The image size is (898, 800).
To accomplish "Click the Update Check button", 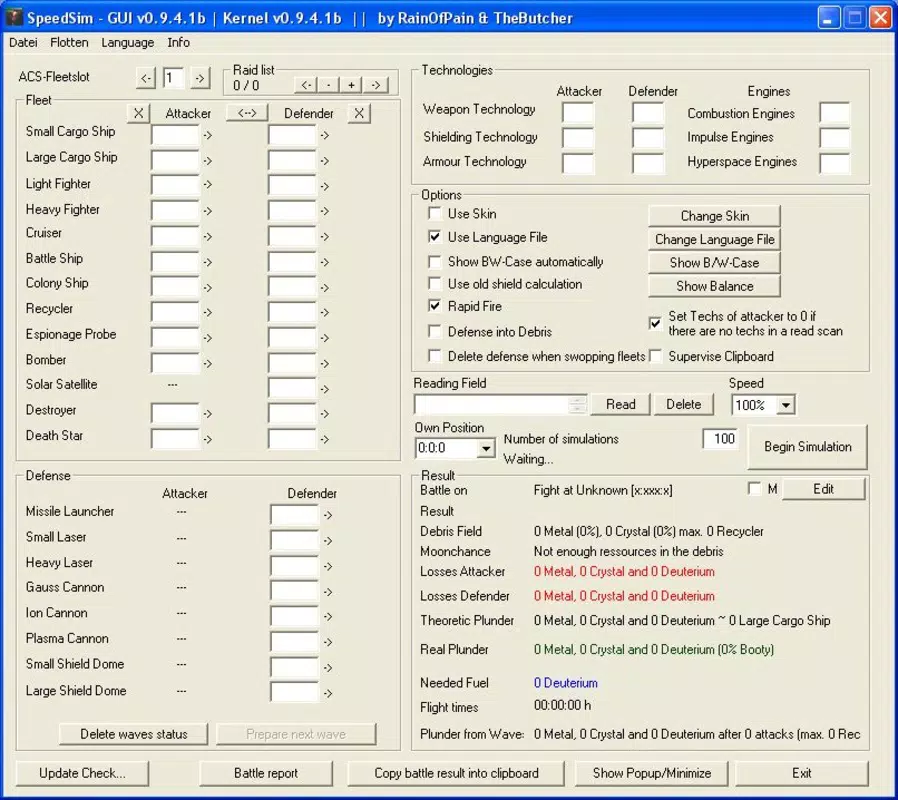I will (x=82, y=773).
